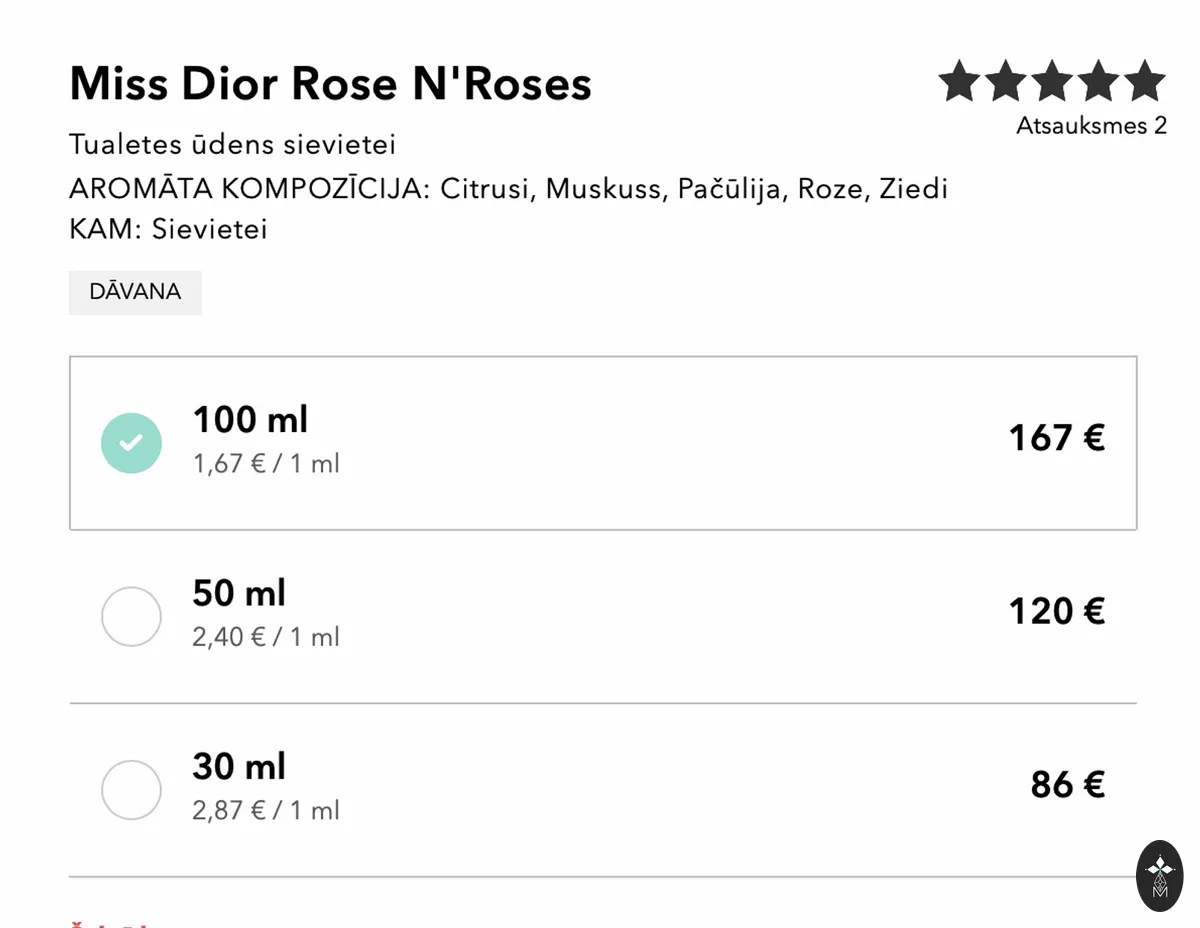Click the third rating star
Screen dimensions: 1200x928
pos(1052,81)
